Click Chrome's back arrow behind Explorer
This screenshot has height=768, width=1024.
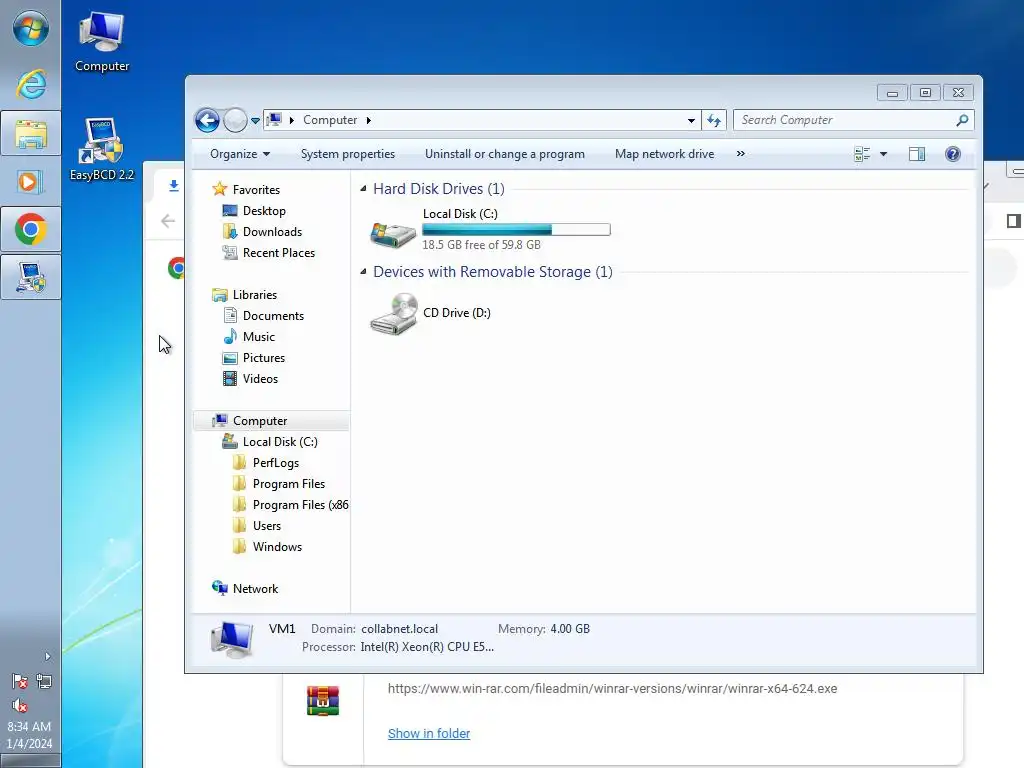(168, 221)
